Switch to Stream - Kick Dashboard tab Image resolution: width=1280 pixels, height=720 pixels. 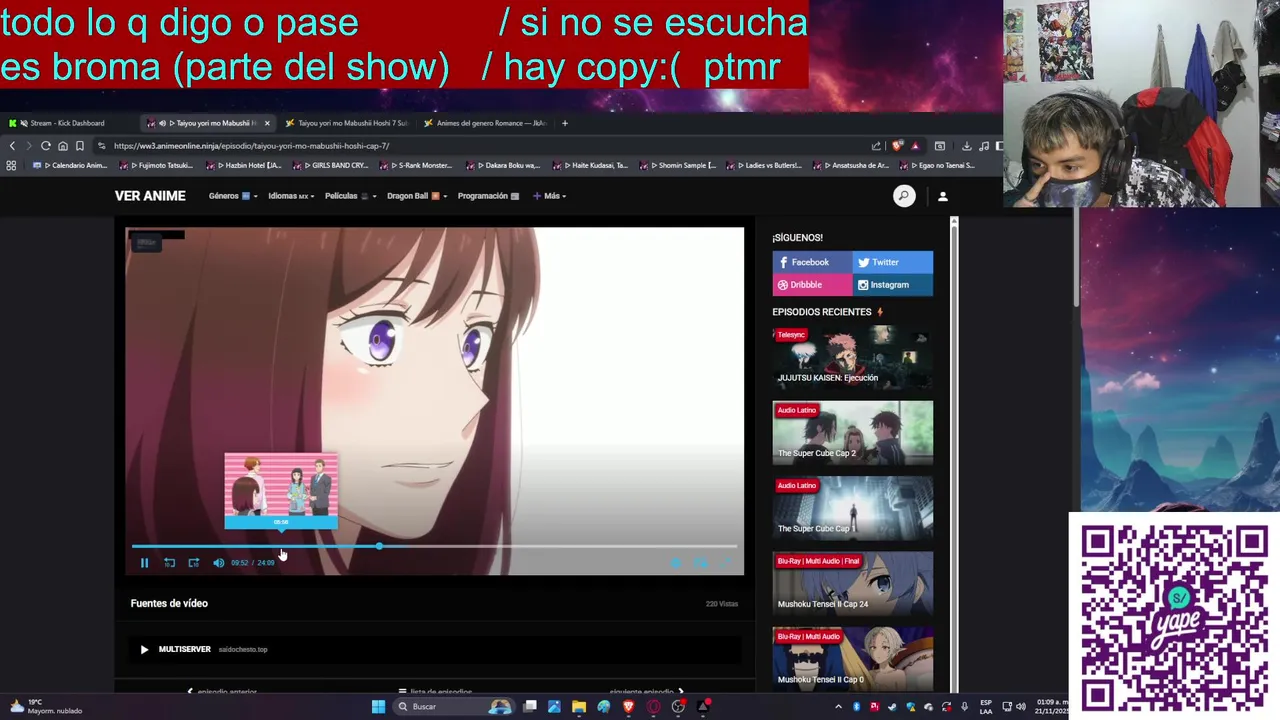click(67, 123)
